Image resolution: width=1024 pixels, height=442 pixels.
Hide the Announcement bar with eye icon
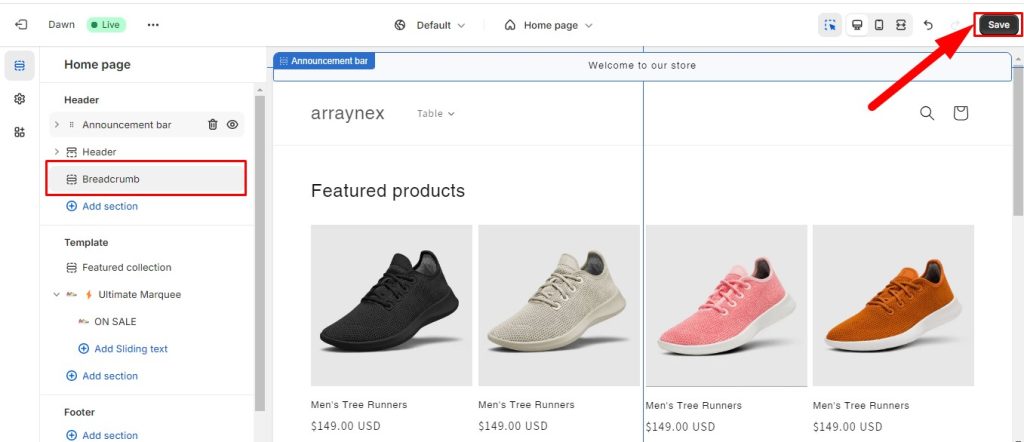[232, 125]
